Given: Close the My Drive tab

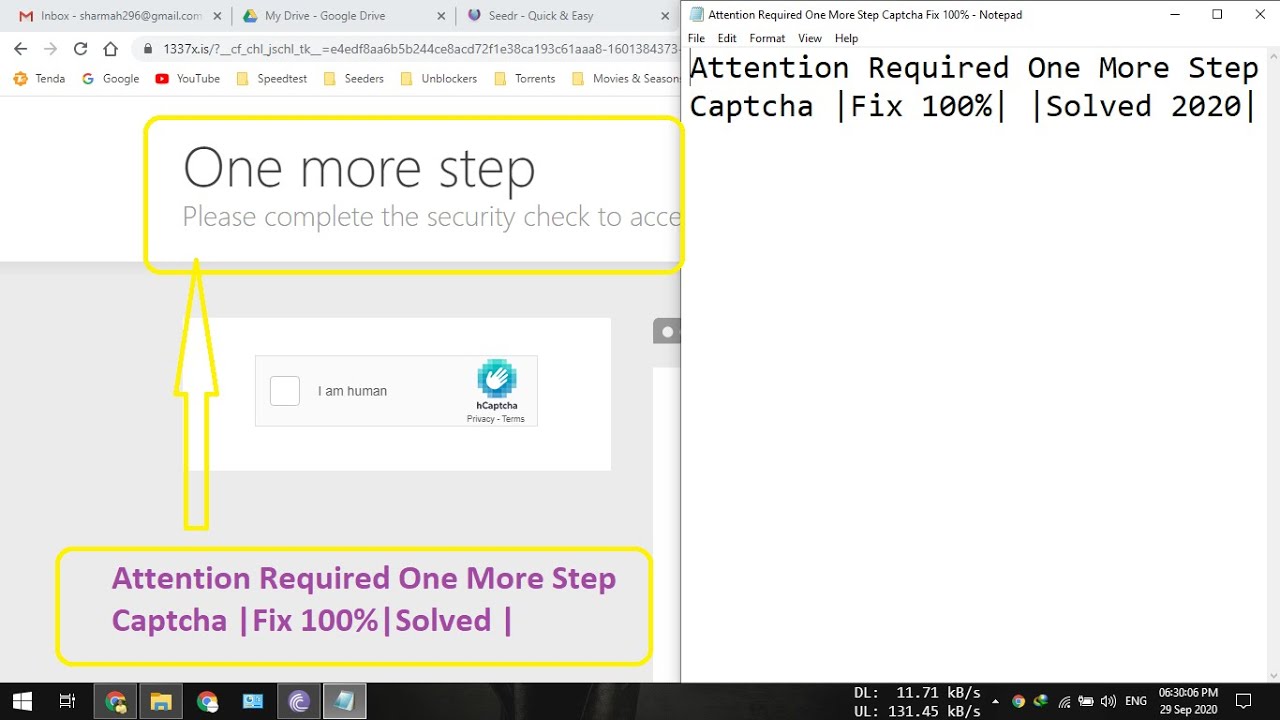Looking at the screenshot, I should [441, 16].
